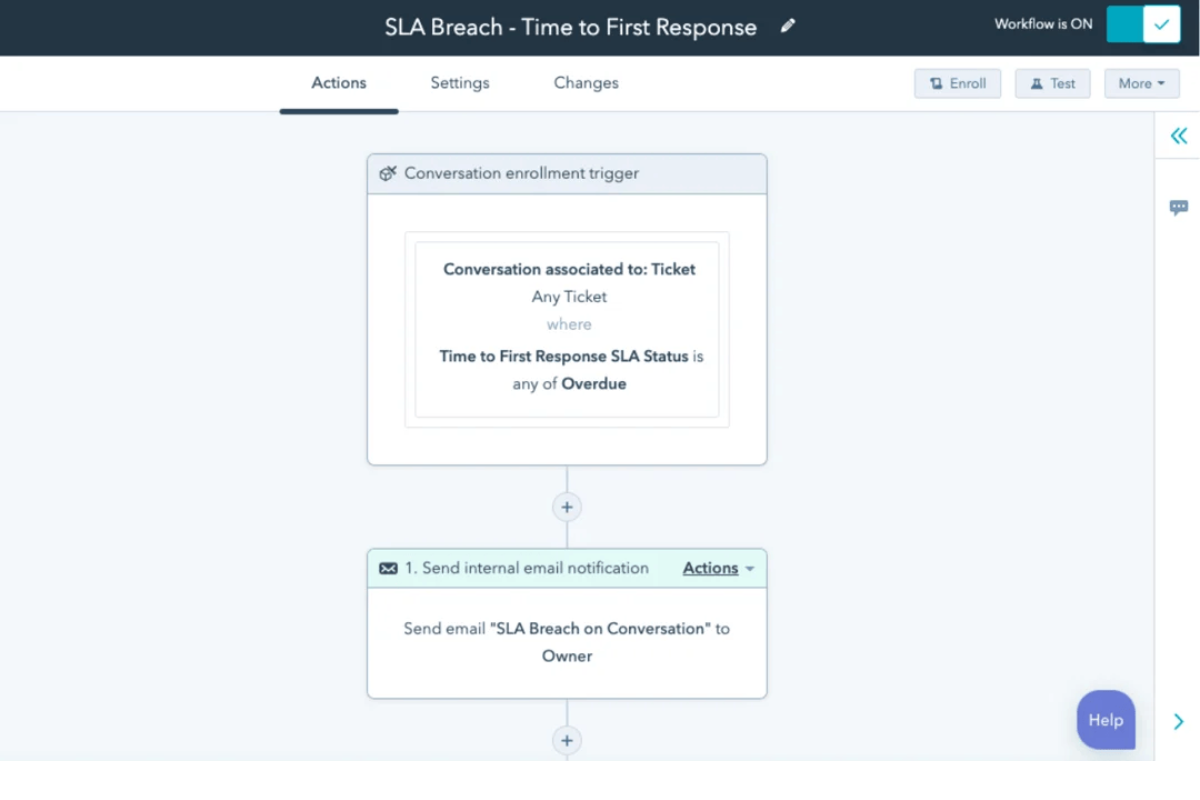The image size is (1200, 800).
Task: Select the Actions tab
Action: [x=338, y=83]
